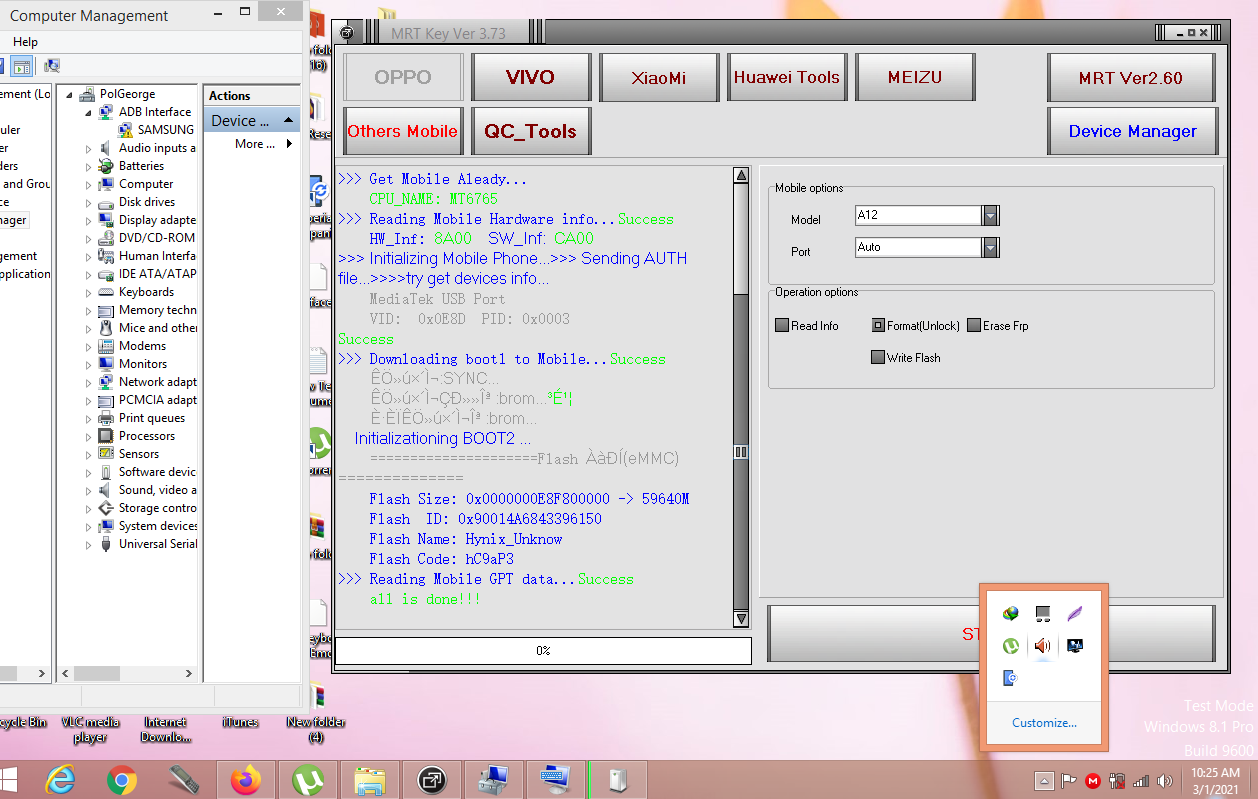The image size is (1258, 799).
Task: Enable the Read Info checkbox
Action: [x=783, y=326]
